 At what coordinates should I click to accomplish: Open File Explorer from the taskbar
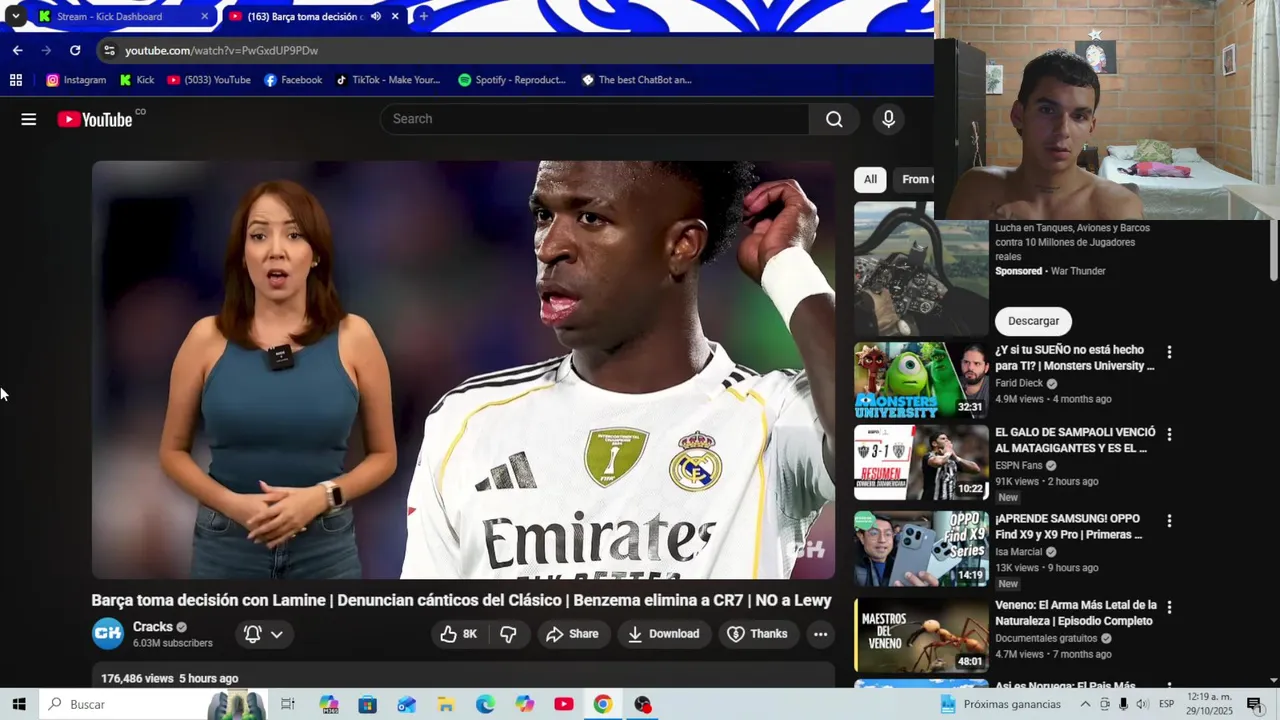pos(446,704)
